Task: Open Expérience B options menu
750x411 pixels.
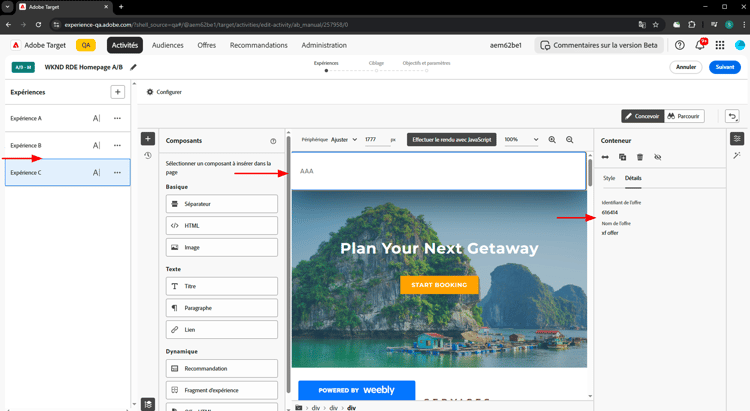Action: 117,145
